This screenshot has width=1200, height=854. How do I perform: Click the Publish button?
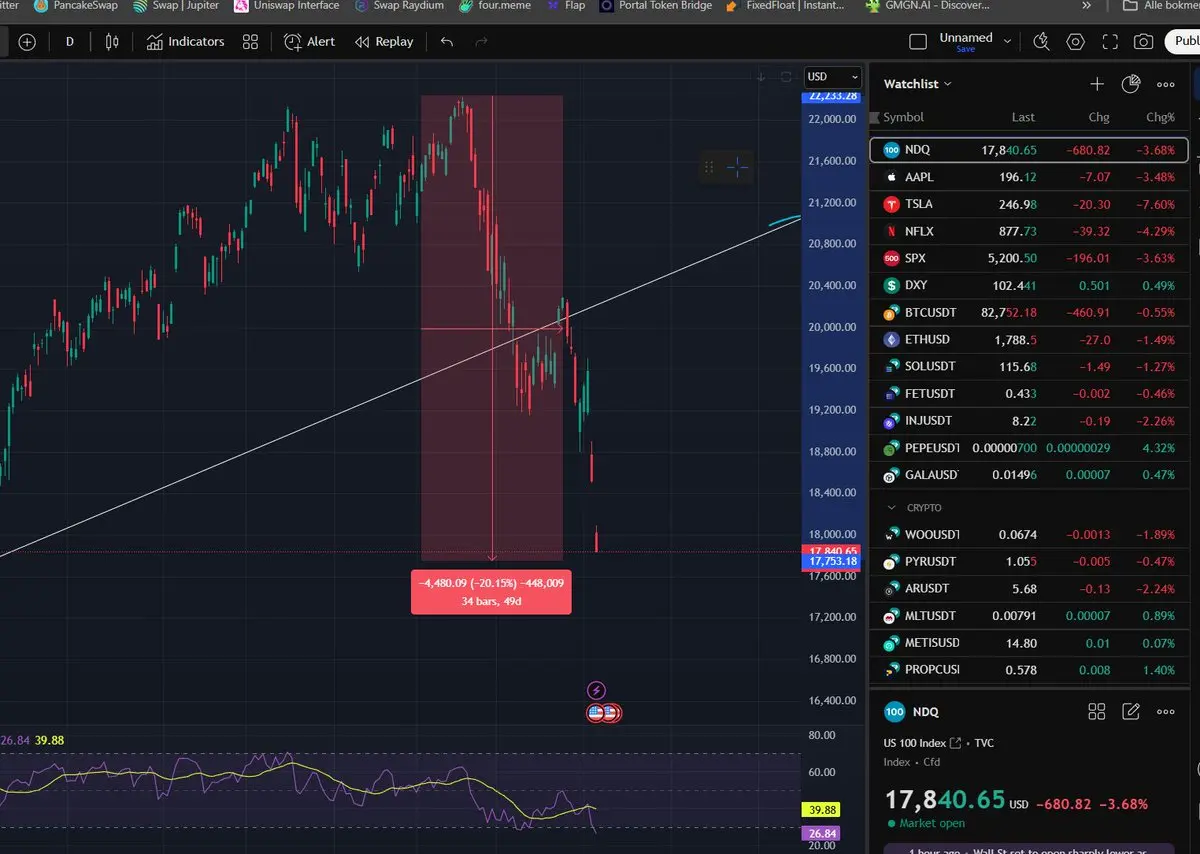click(1182, 42)
